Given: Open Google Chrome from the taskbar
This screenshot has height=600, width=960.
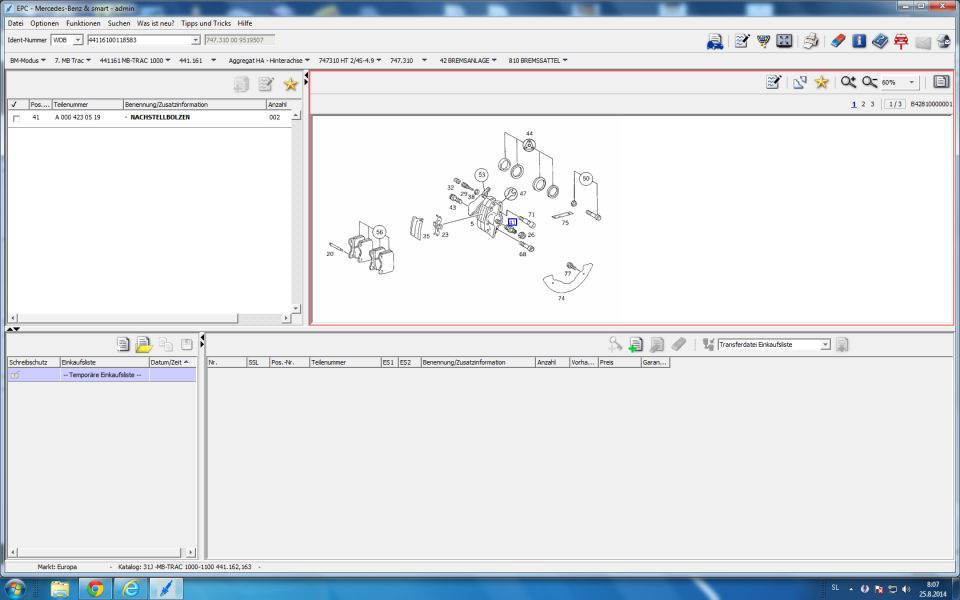Looking at the screenshot, I should pos(95,588).
